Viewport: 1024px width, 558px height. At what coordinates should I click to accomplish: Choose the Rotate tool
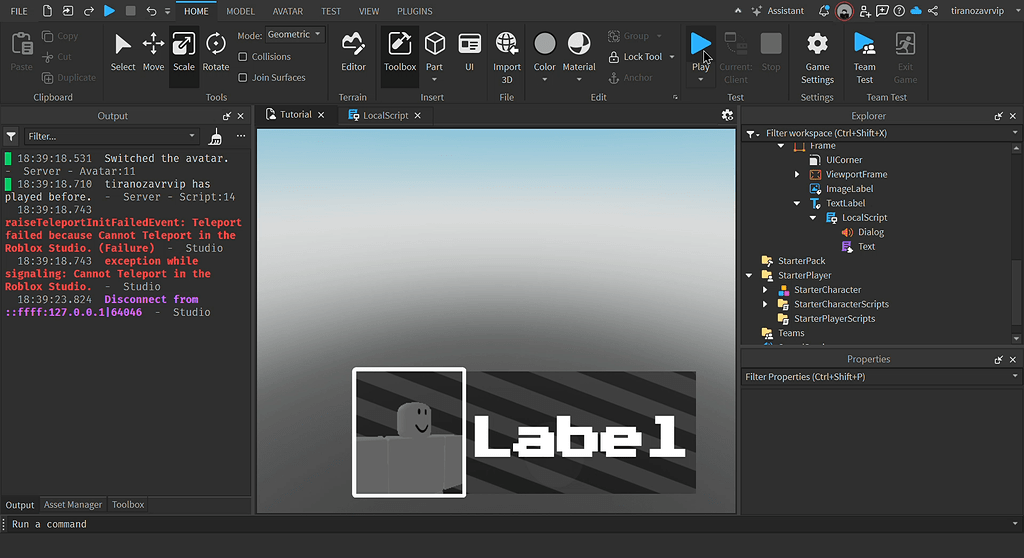pos(216,51)
